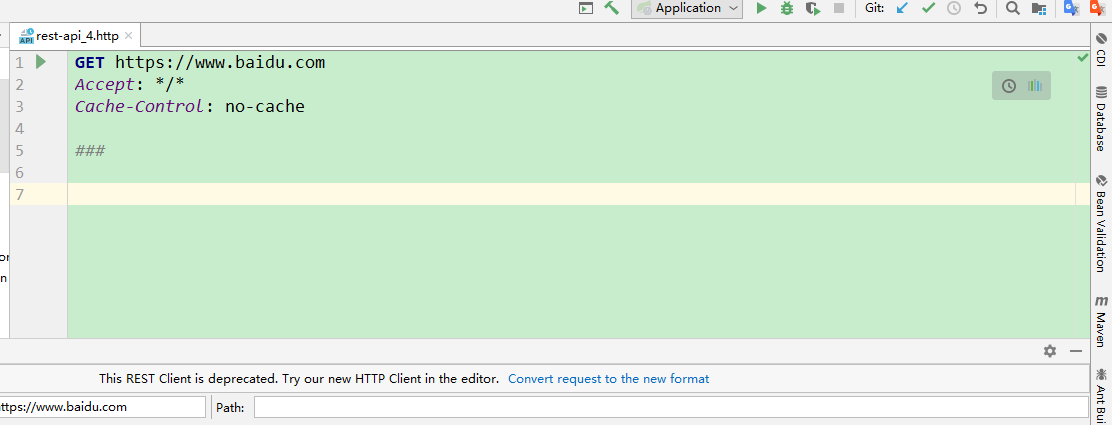The image size is (1112, 425).
Task: Commit changes with Git green checkmark
Action: point(928,9)
